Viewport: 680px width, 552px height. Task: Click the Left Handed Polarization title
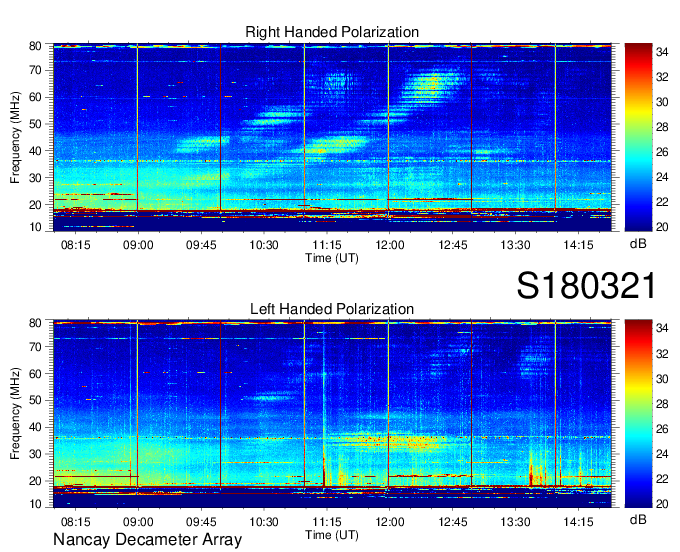[332, 309]
